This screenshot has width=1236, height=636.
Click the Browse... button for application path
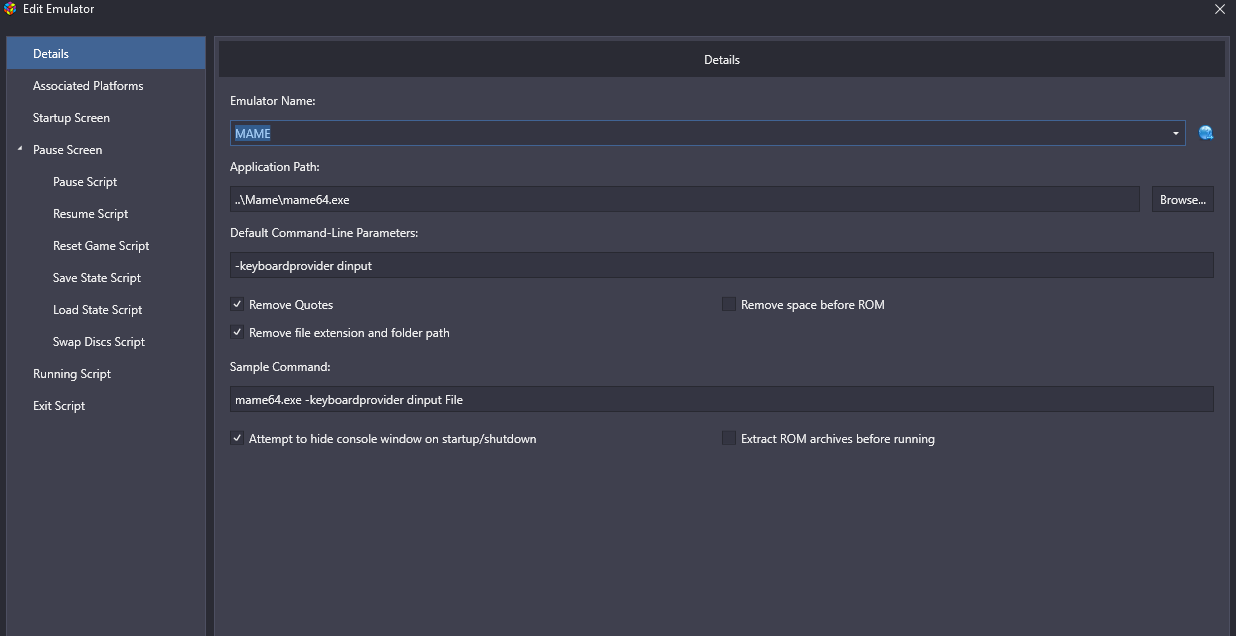[x=1183, y=199]
